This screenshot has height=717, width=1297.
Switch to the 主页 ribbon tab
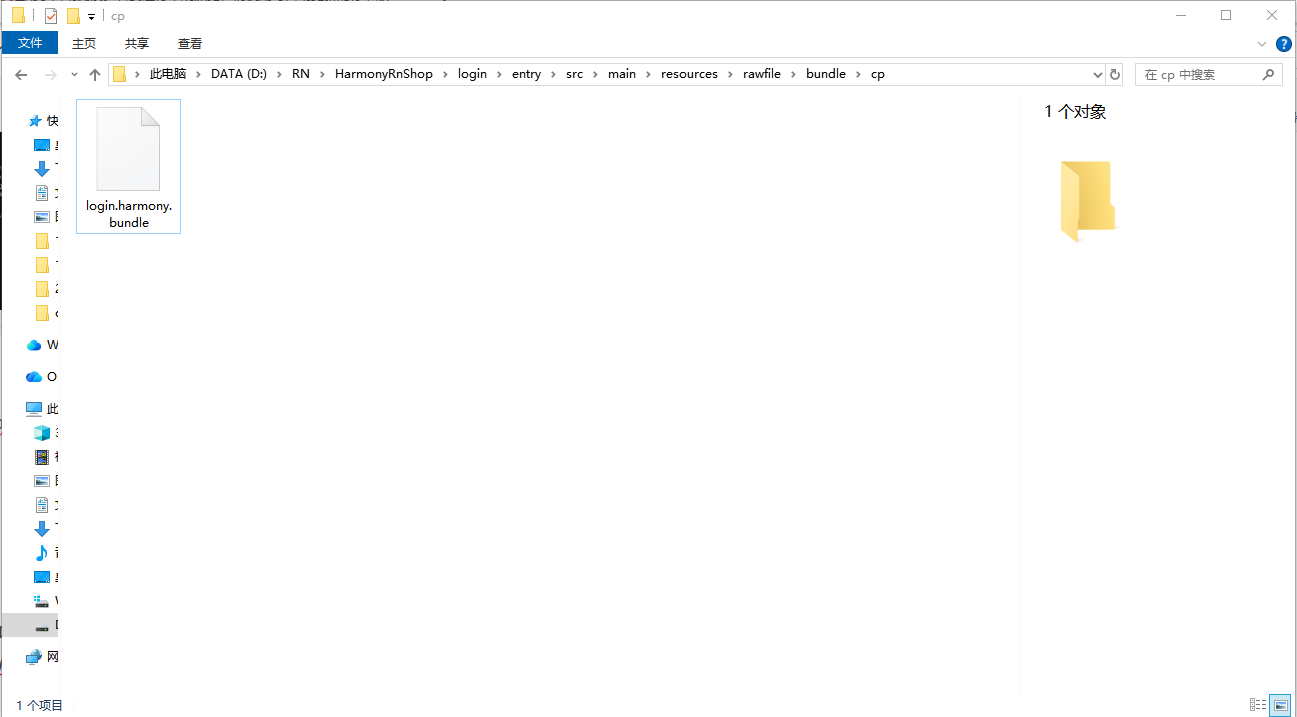point(84,43)
